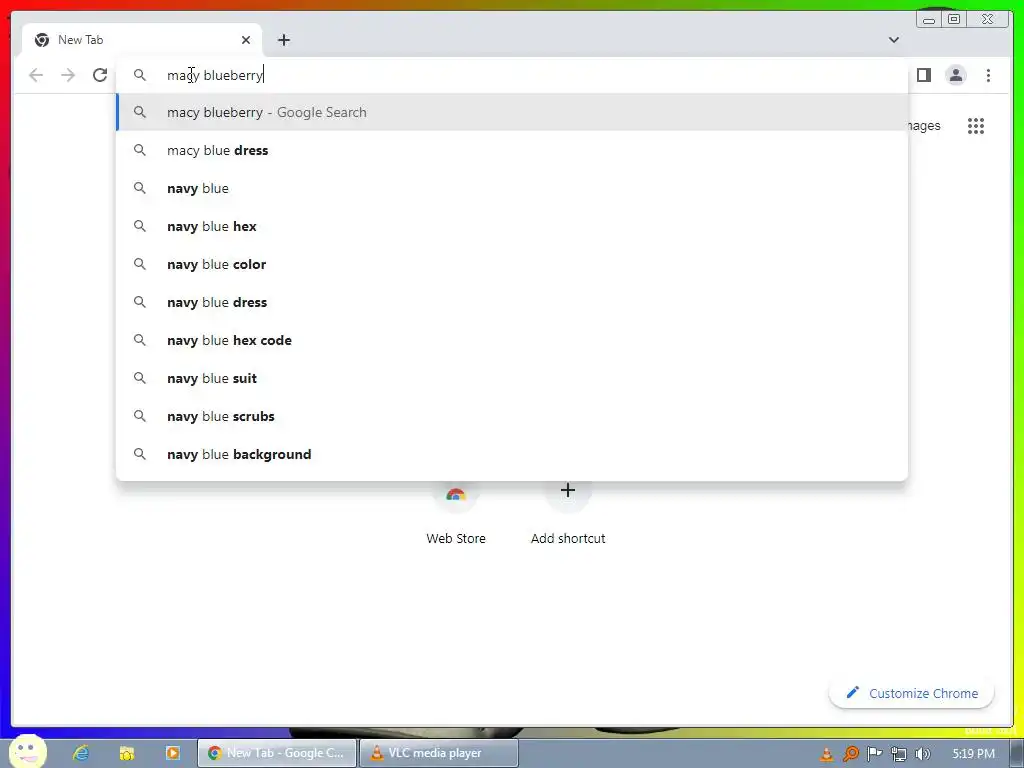This screenshot has height=768, width=1024.
Task: Click the Customize Chrome button
Action: tap(912, 693)
